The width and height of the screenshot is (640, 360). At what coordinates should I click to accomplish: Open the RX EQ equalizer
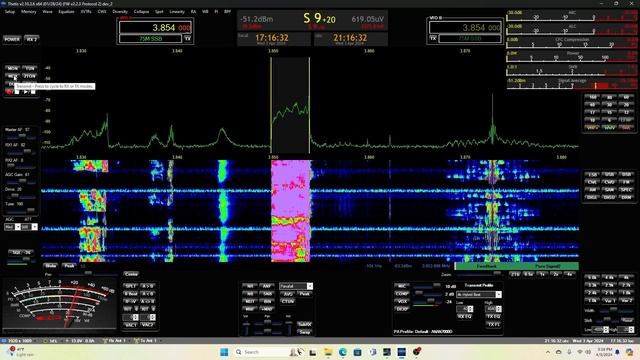click(464, 316)
